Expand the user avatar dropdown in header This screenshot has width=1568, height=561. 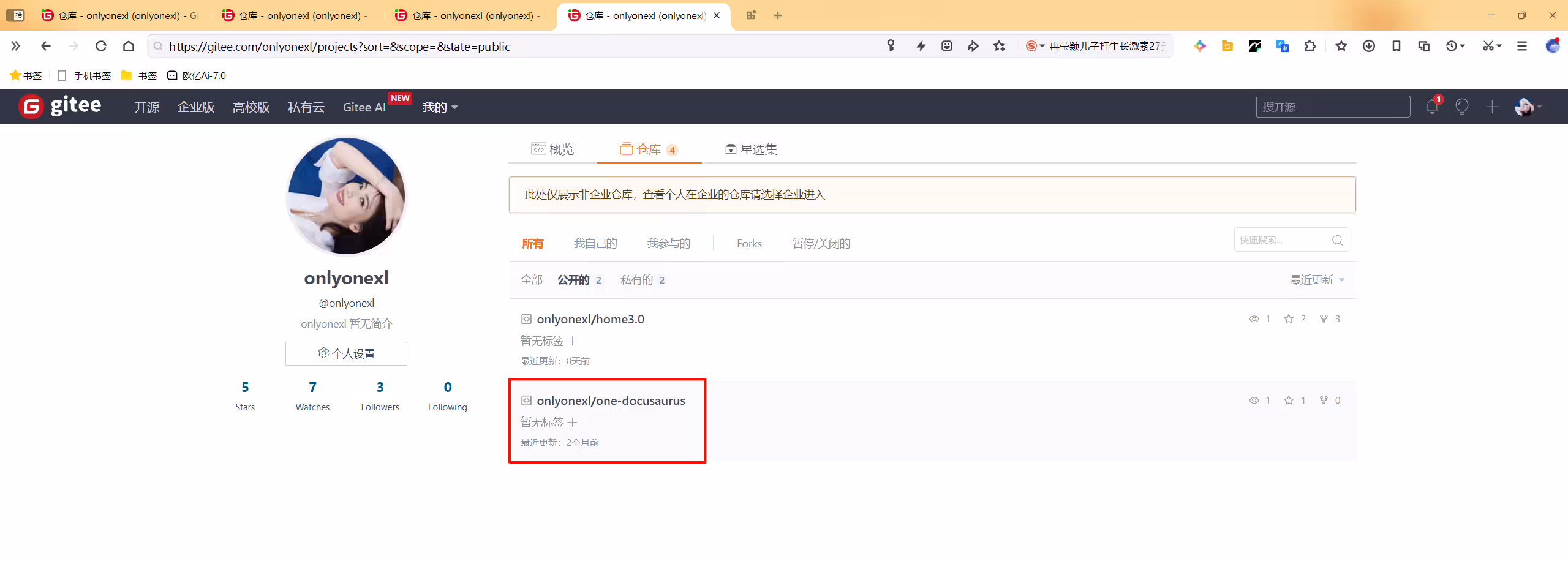[x=1528, y=107]
